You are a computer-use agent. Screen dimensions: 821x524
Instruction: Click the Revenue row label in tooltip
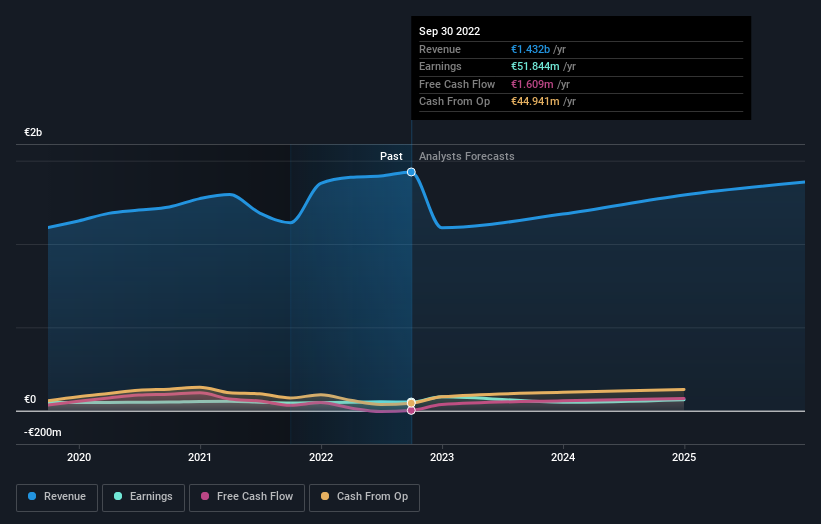tap(440, 49)
